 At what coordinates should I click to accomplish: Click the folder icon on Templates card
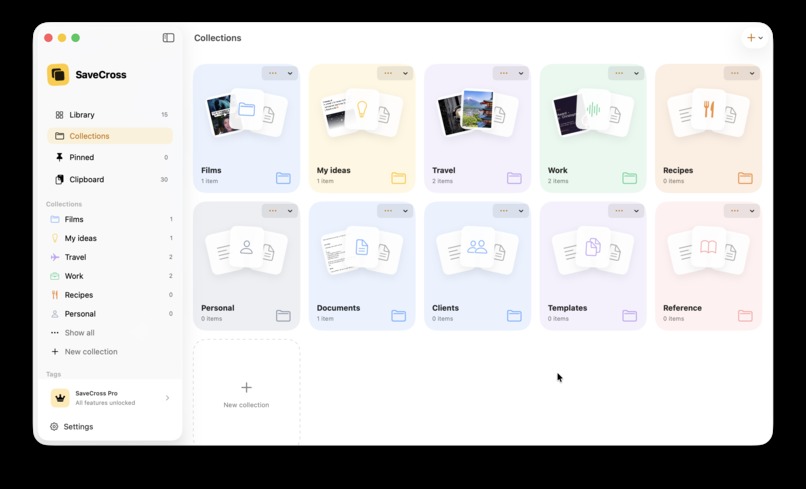click(630, 315)
